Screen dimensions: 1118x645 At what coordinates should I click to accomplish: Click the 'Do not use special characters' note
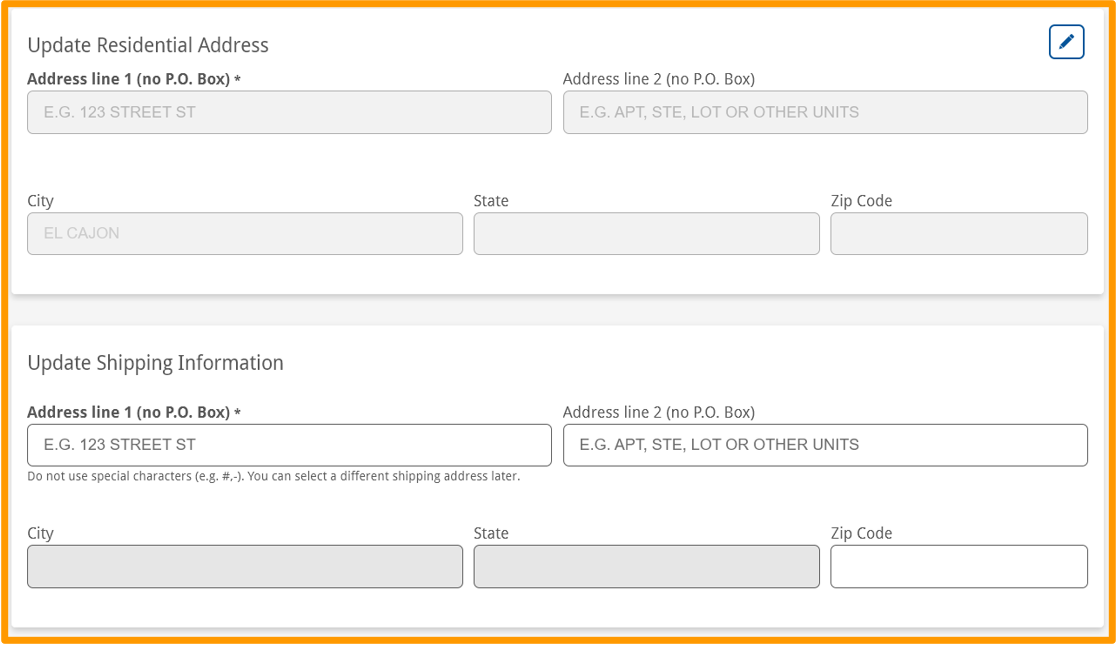pyautogui.click(x=274, y=476)
